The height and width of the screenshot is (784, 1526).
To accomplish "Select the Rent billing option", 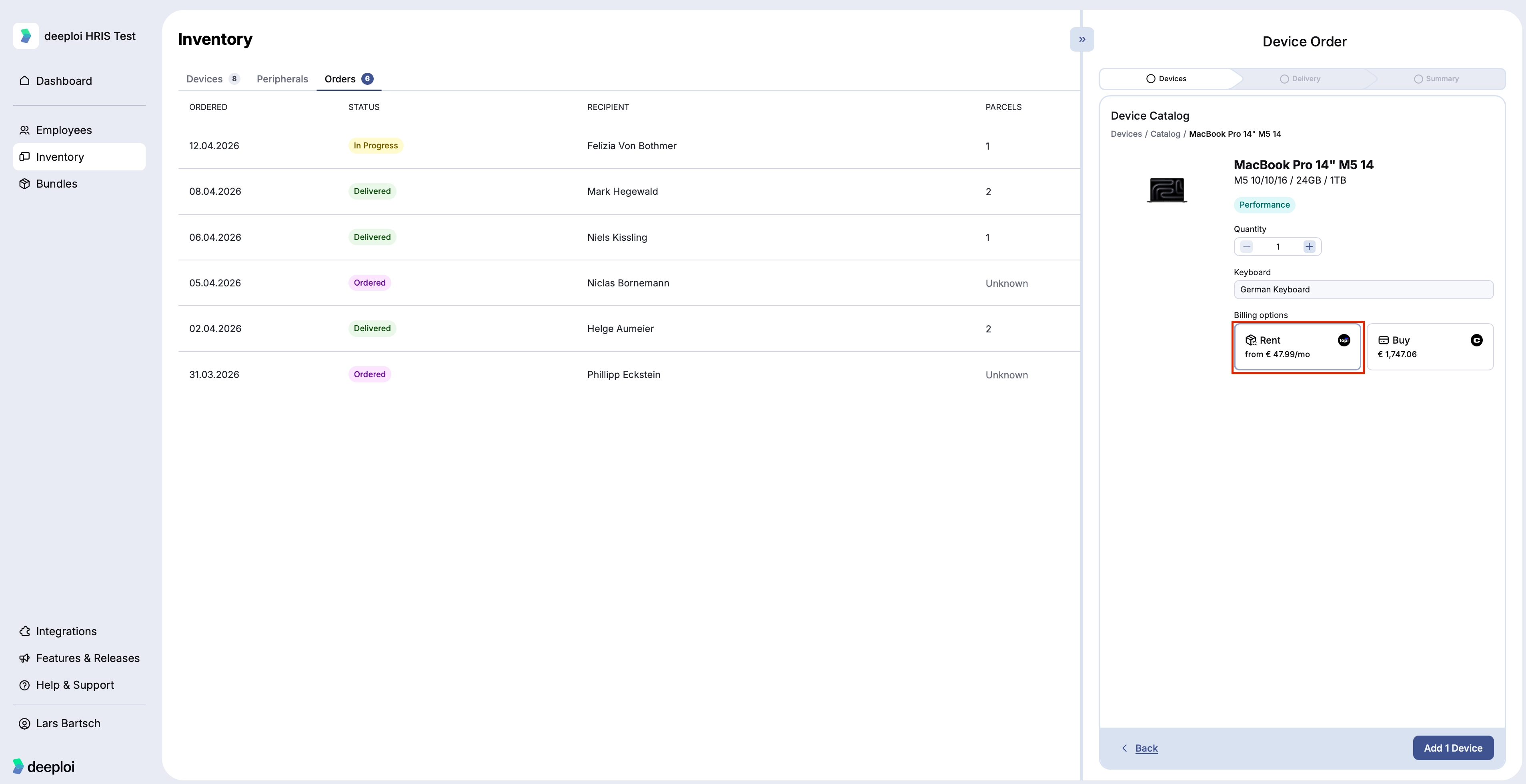I will pos(1297,347).
